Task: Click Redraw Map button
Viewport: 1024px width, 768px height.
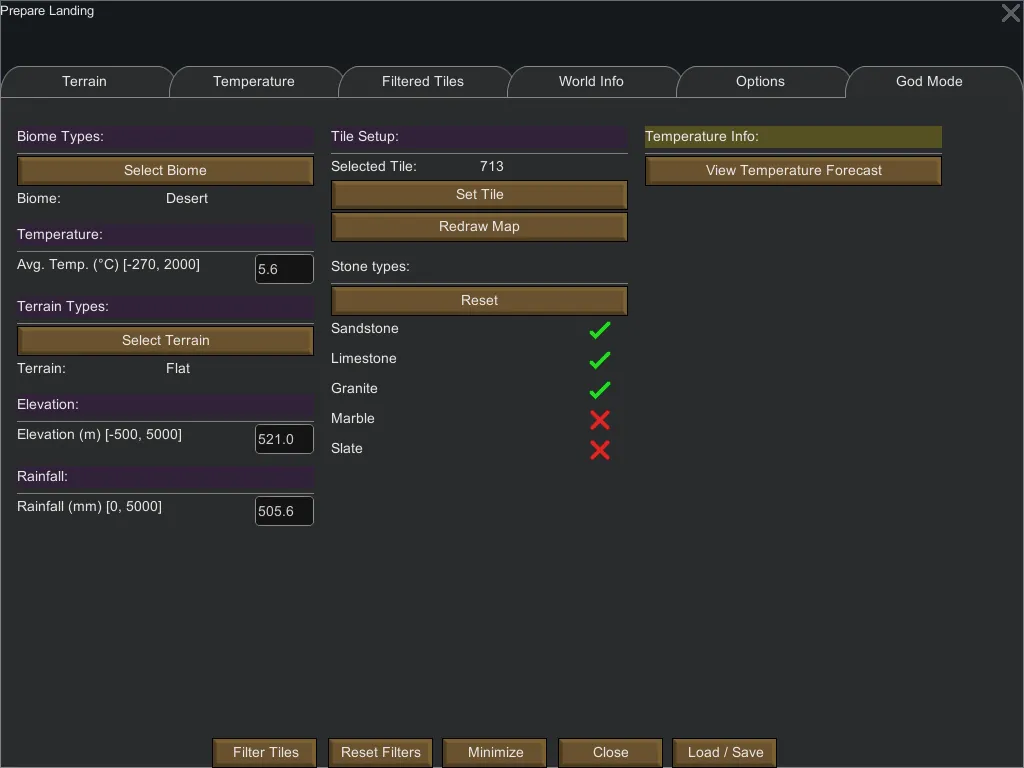Action: [479, 227]
